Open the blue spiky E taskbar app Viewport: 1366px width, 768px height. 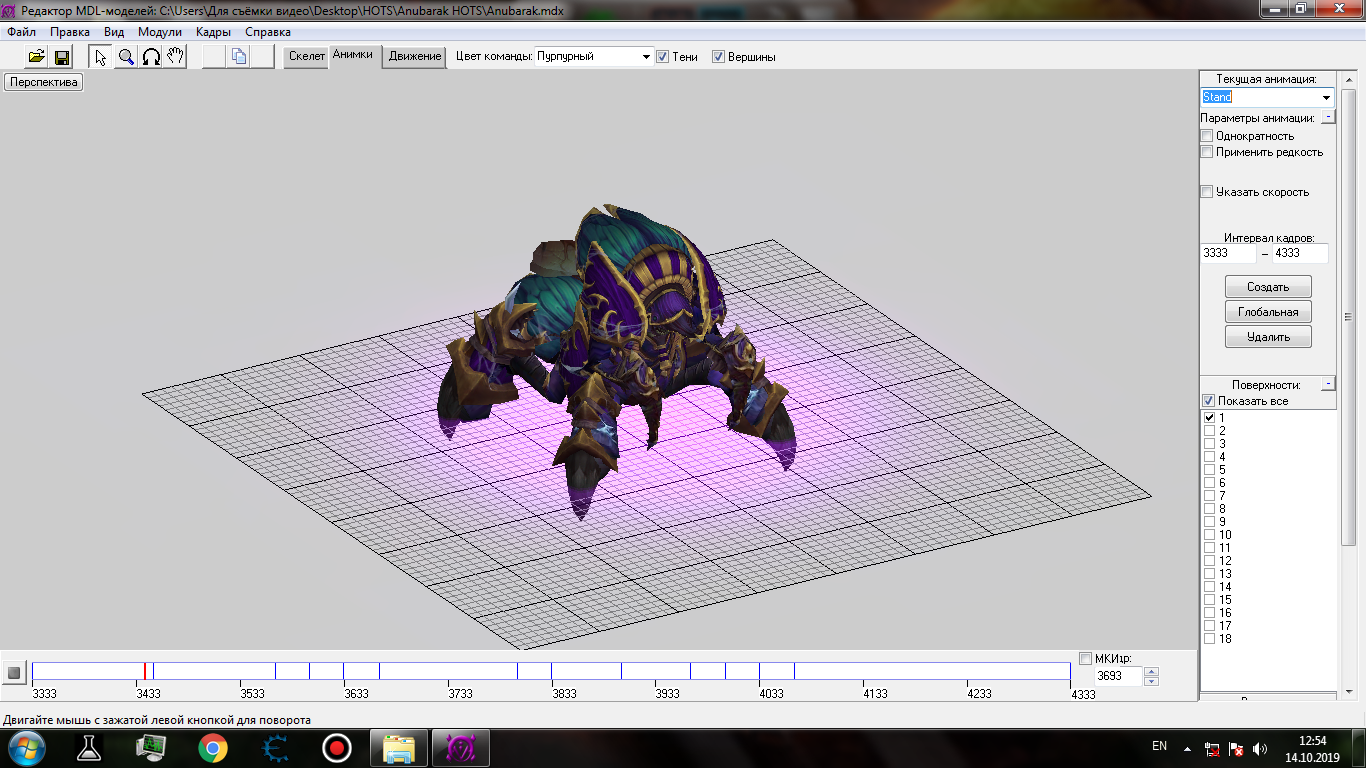tap(274, 747)
